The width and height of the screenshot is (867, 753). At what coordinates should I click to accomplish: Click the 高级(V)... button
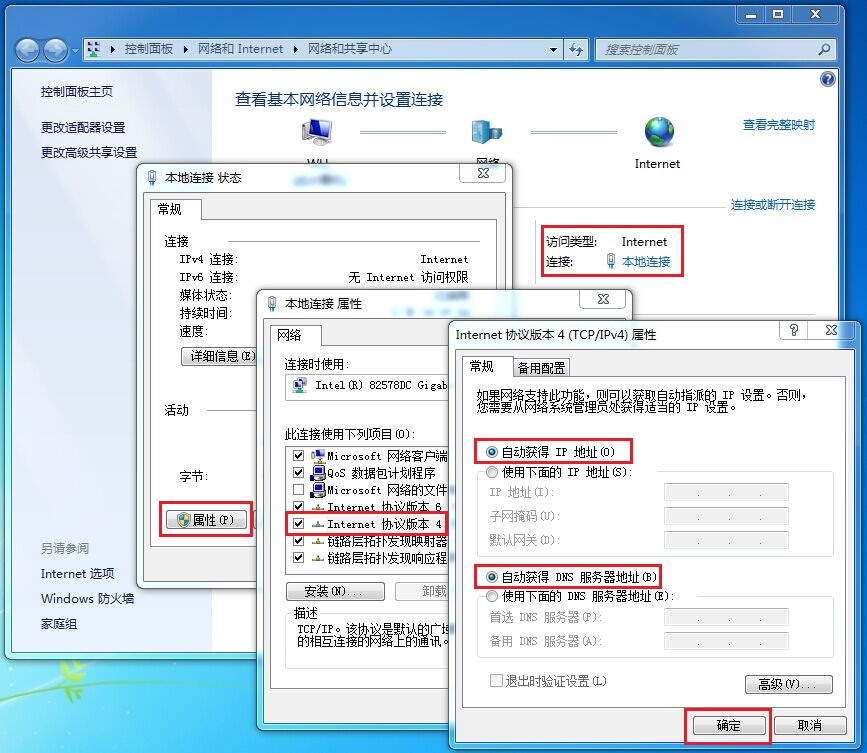(x=788, y=684)
